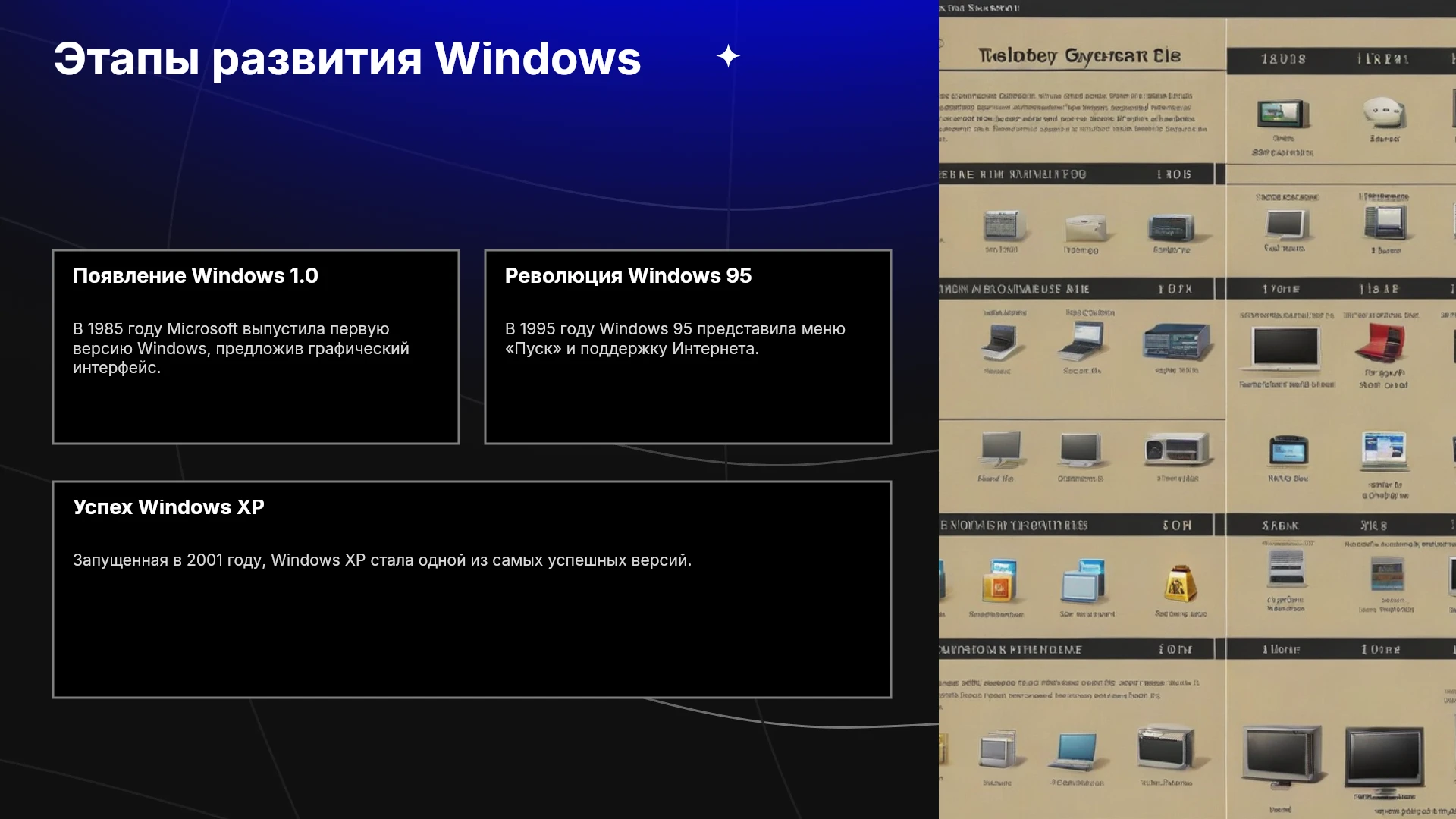1456x819 pixels.
Task: Click the wide black laptop screen icon
Action: coord(1285,350)
